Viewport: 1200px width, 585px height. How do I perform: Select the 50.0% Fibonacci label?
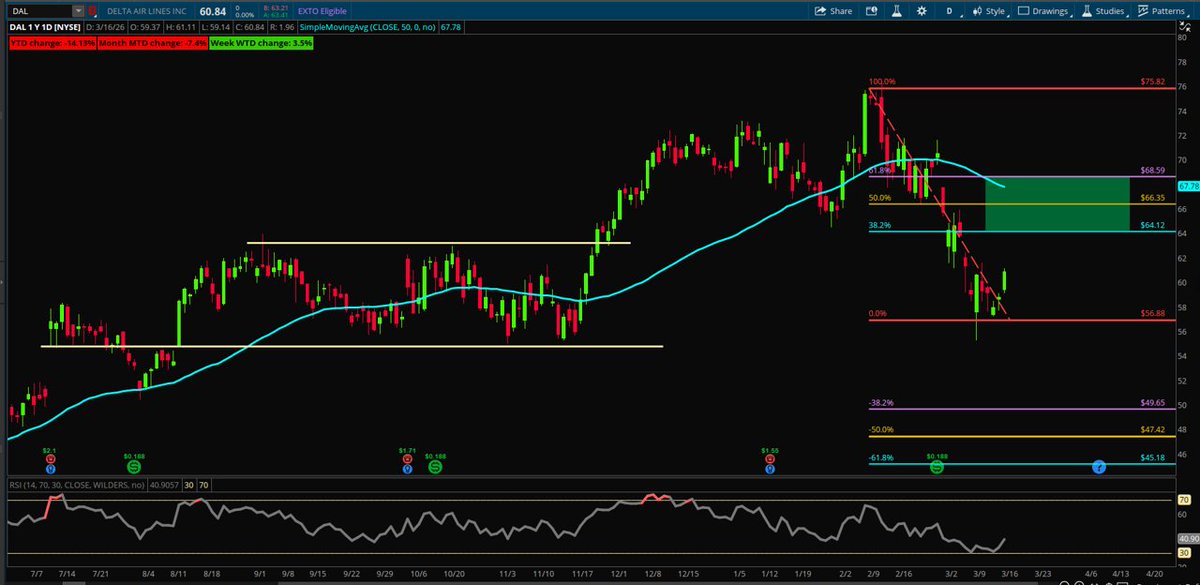pos(878,199)
